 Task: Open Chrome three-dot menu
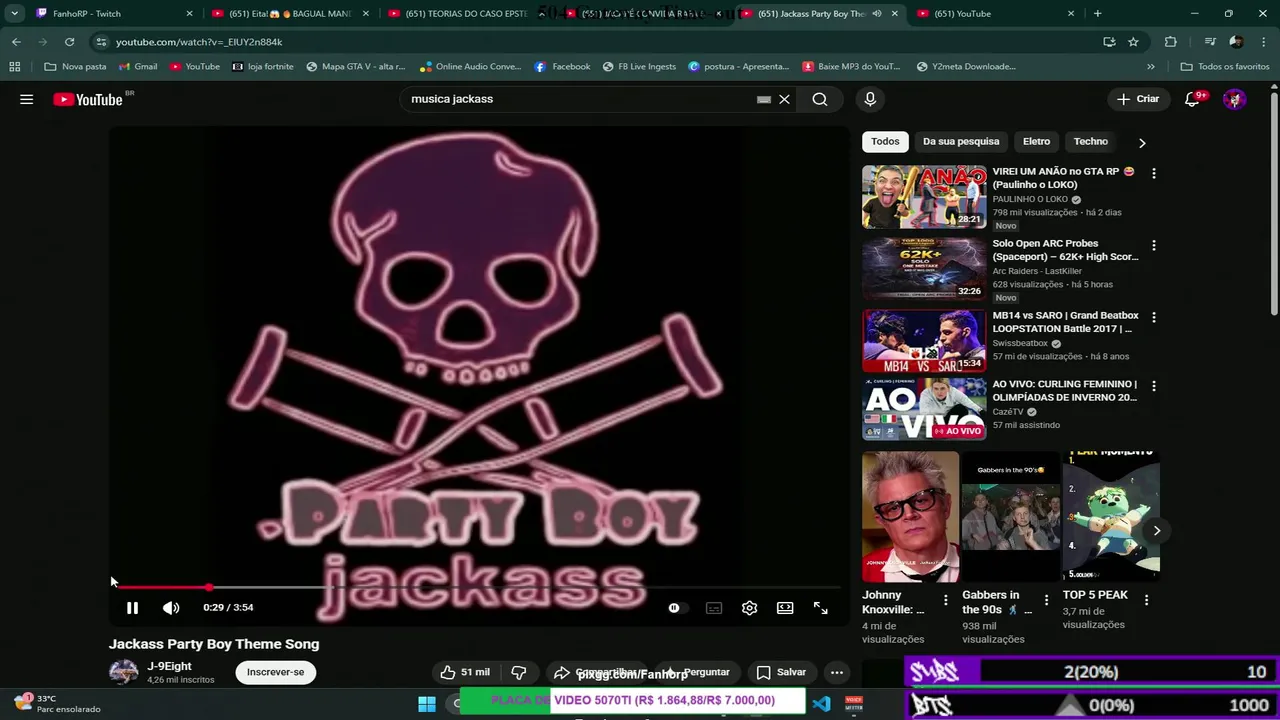[x=1262, y=42]
